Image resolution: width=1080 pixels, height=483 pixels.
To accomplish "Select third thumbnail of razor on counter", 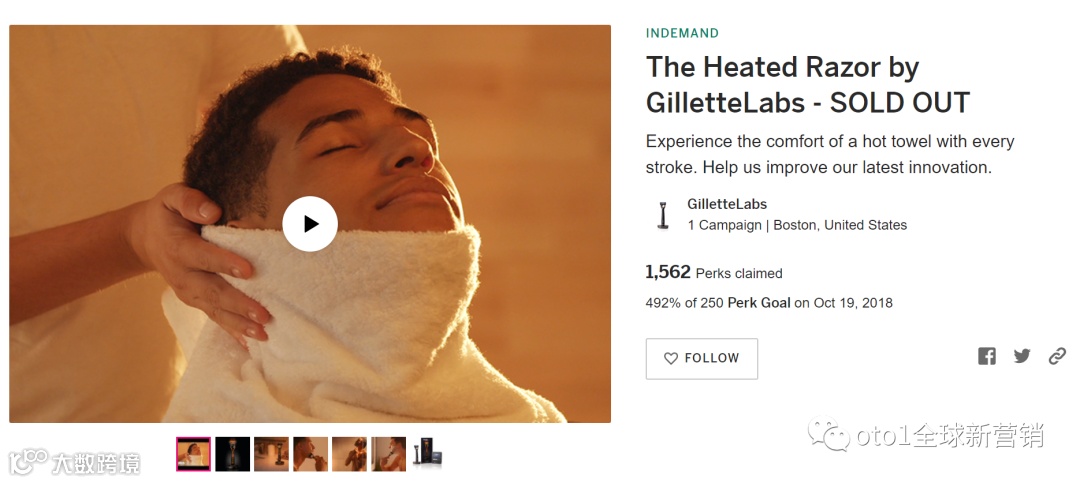I will (x=271, y=454).
